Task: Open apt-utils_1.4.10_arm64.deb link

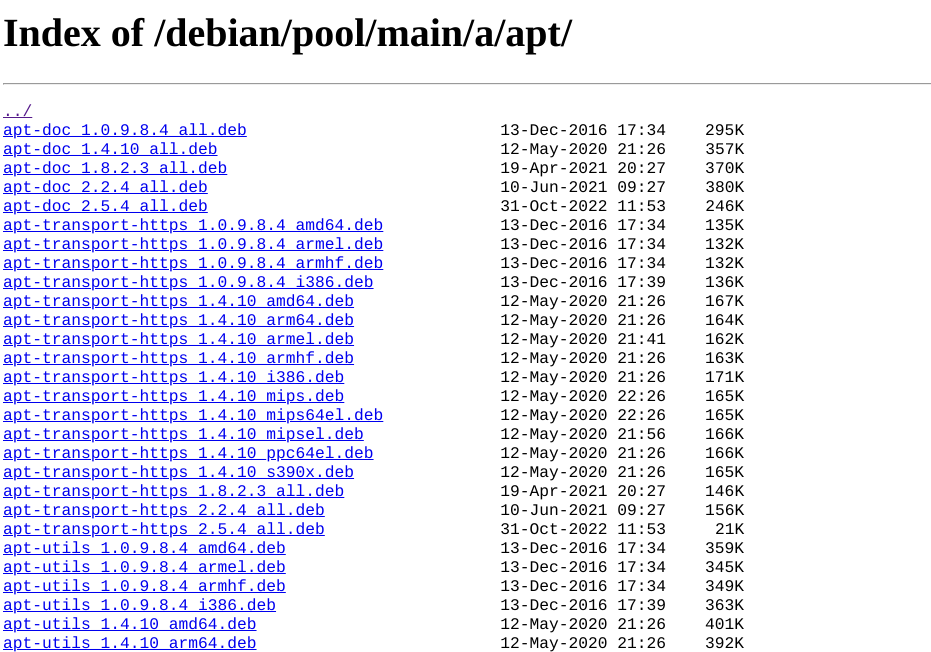Action: (x=129, y=643)
